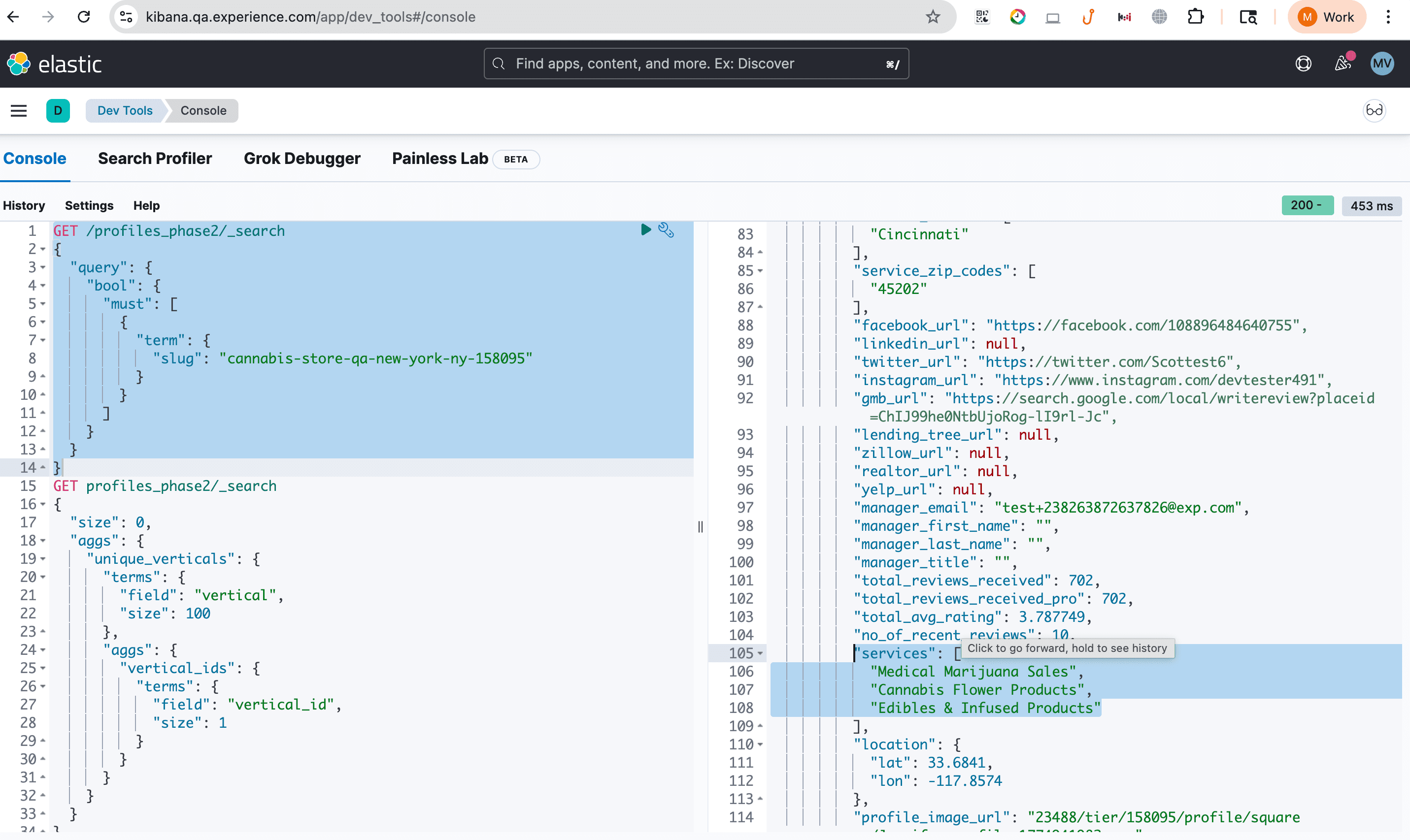Open the MV user avatar menu
This screenshot has width=1410, height=840.
point(1382,64)
